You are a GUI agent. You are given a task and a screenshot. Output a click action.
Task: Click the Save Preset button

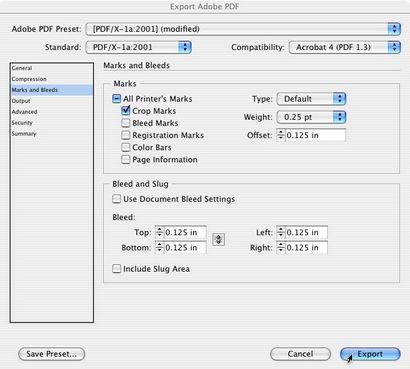click(52, 354)
